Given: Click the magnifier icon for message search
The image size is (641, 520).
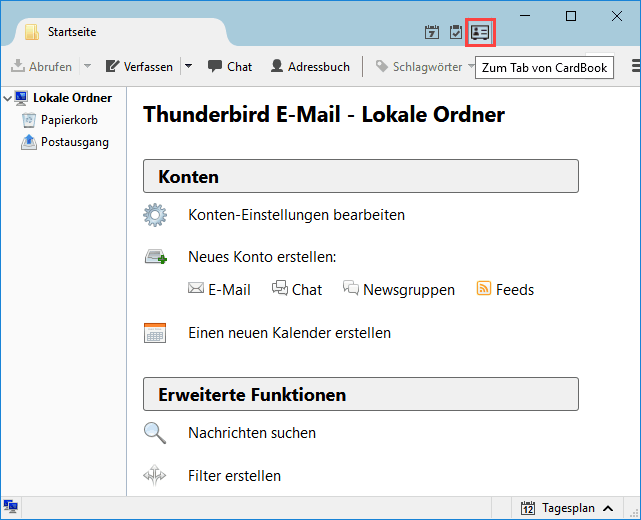Looking at the screenshot, I should point(155,433).
